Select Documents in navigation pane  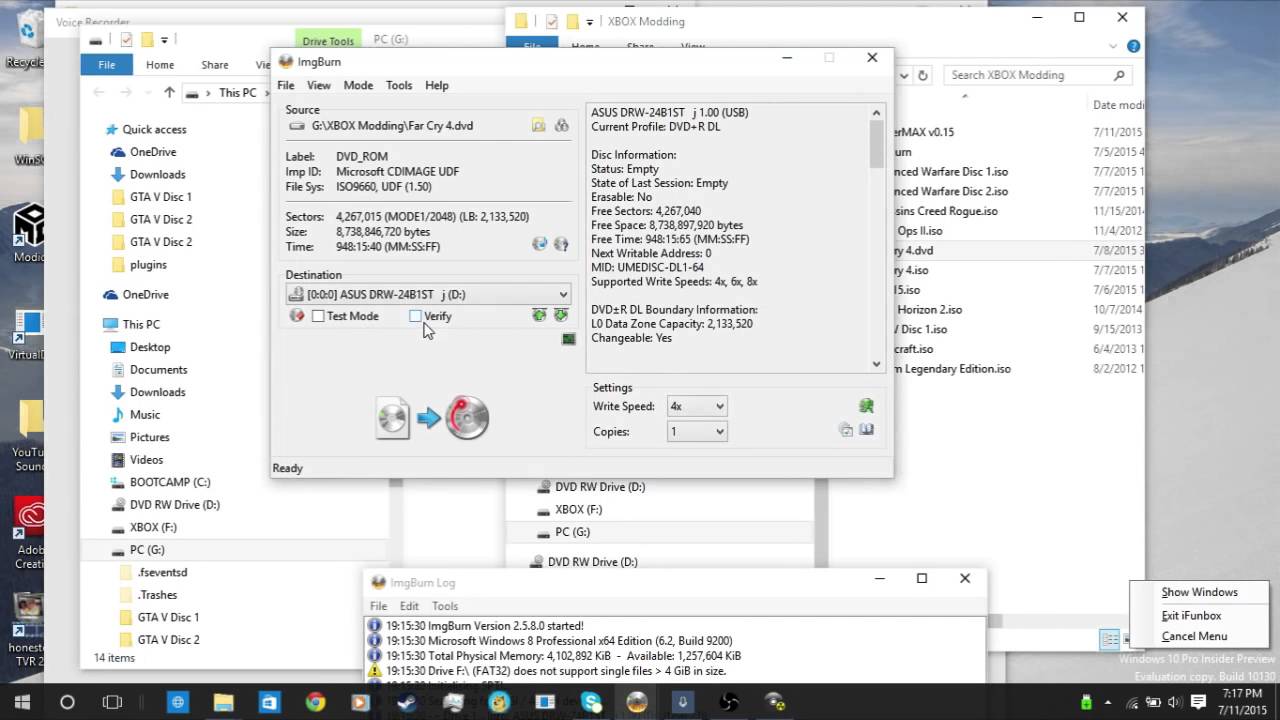point(158,370)
